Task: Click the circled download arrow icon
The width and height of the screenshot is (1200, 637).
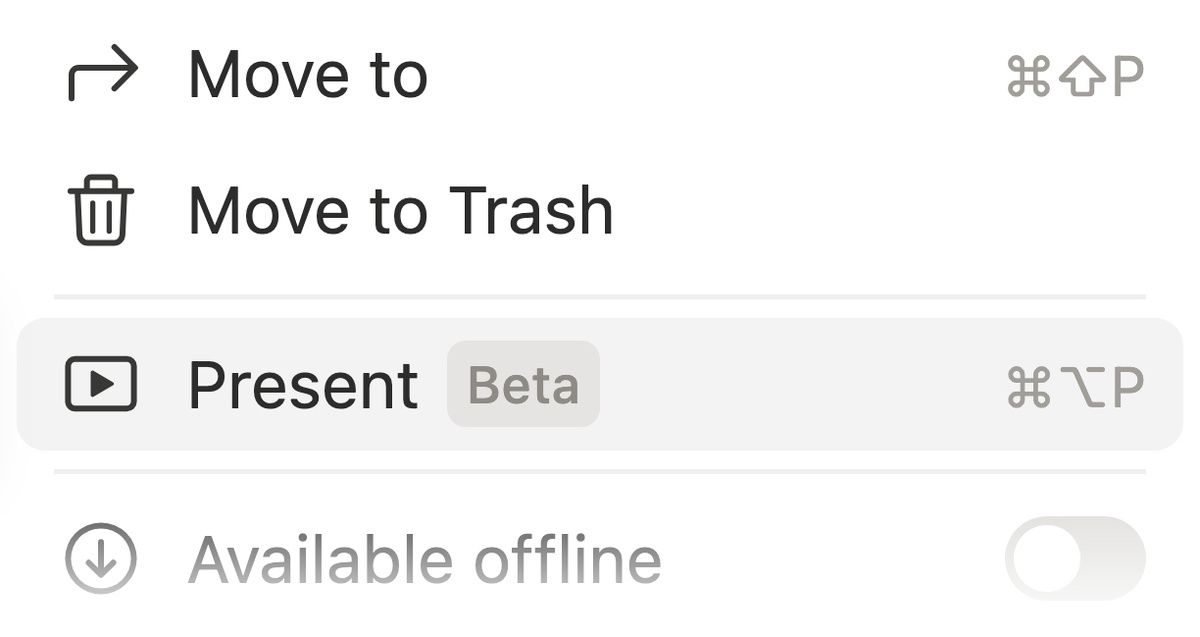Action: pos(101,558)
